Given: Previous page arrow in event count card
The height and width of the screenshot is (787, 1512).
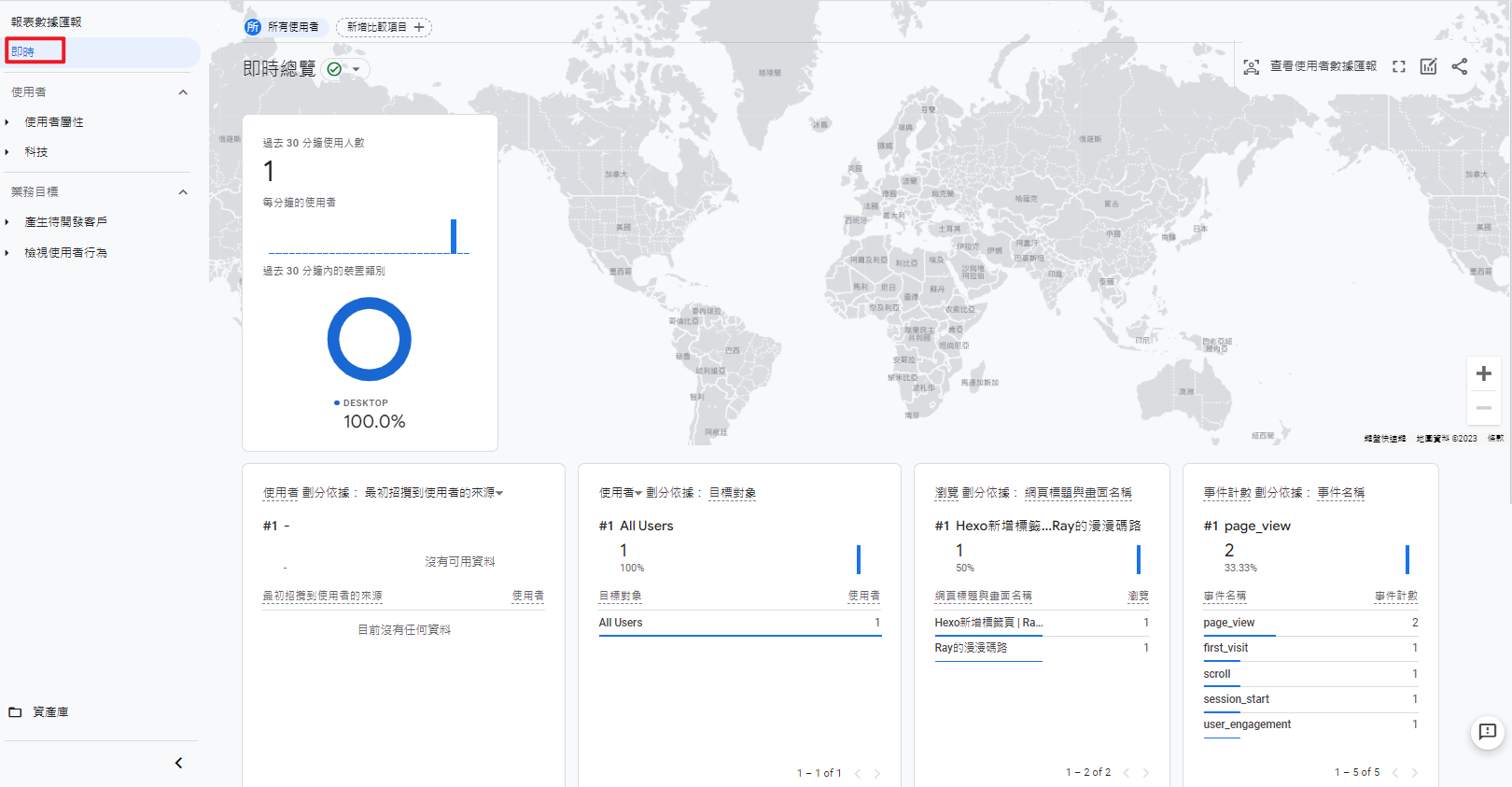Looking at the screenshot, I should pyautogui.click(x=1395, y=773).
